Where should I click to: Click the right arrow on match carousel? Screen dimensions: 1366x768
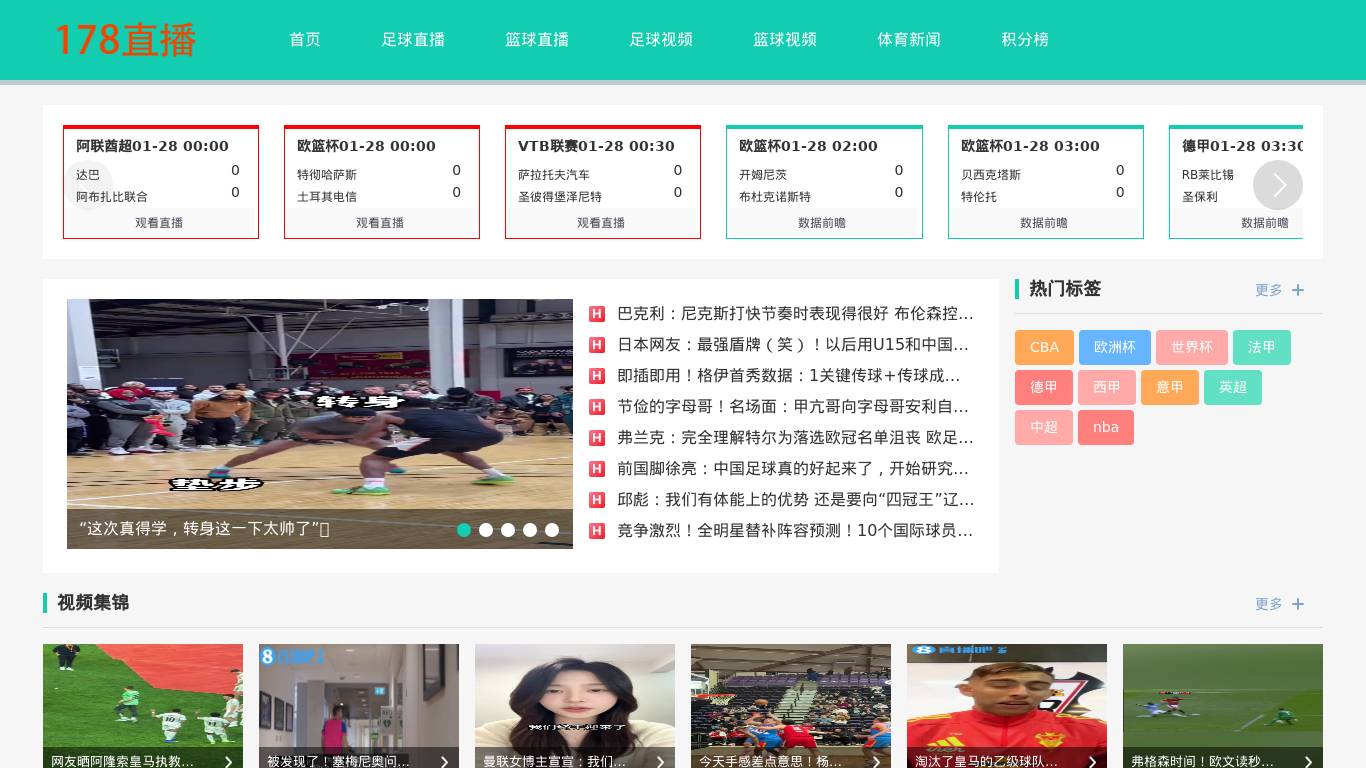click(1277, 185)
